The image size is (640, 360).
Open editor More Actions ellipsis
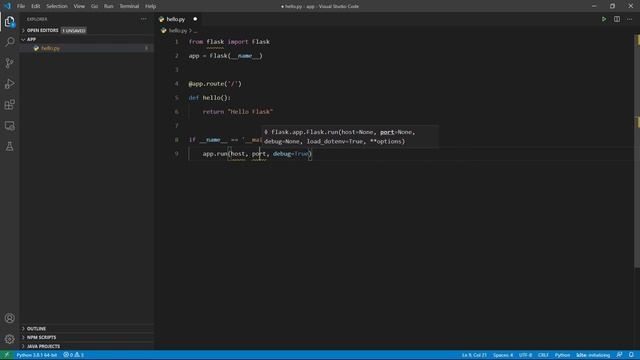[x=629, y=19]
